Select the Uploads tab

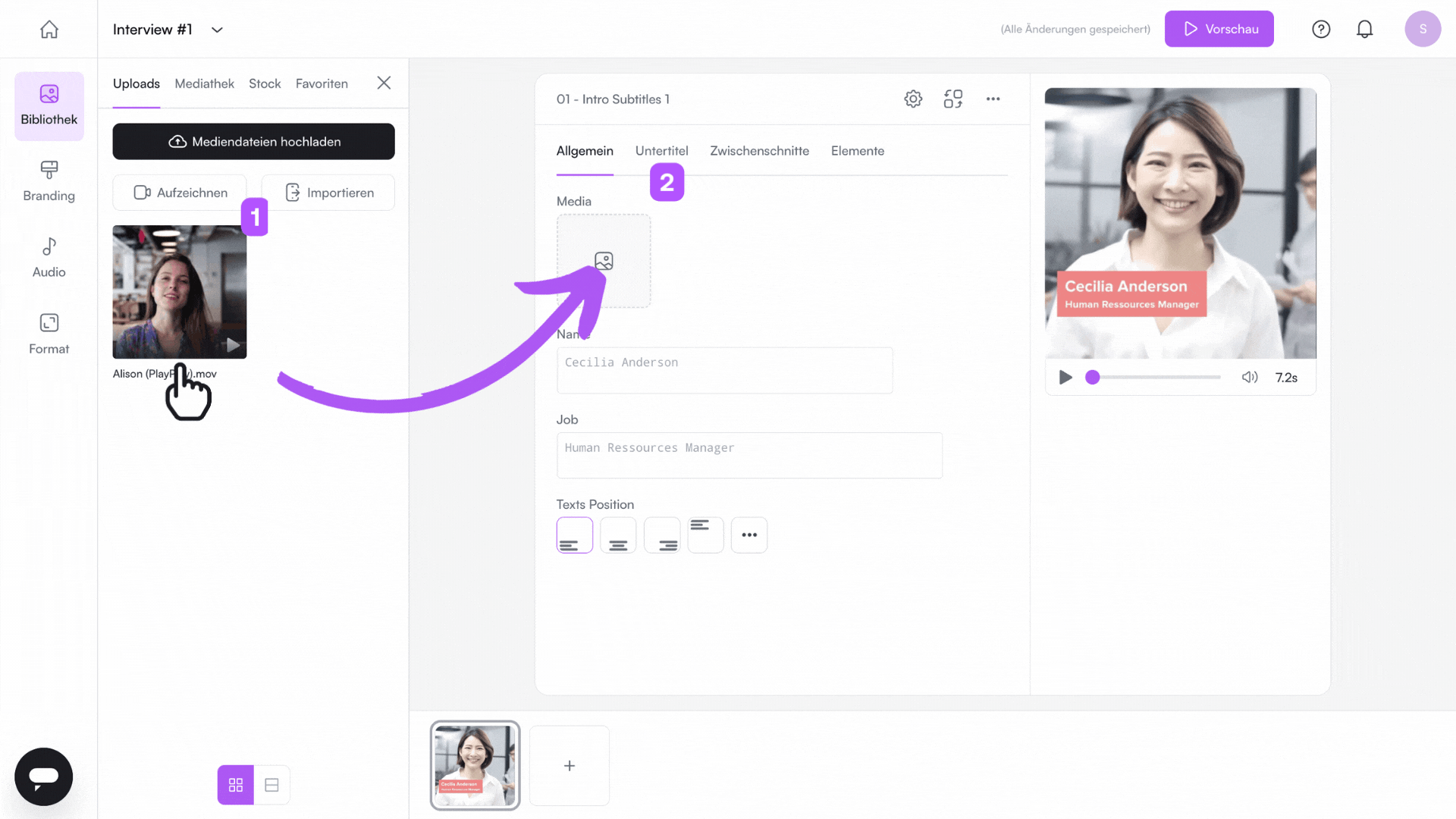[136, 83]
